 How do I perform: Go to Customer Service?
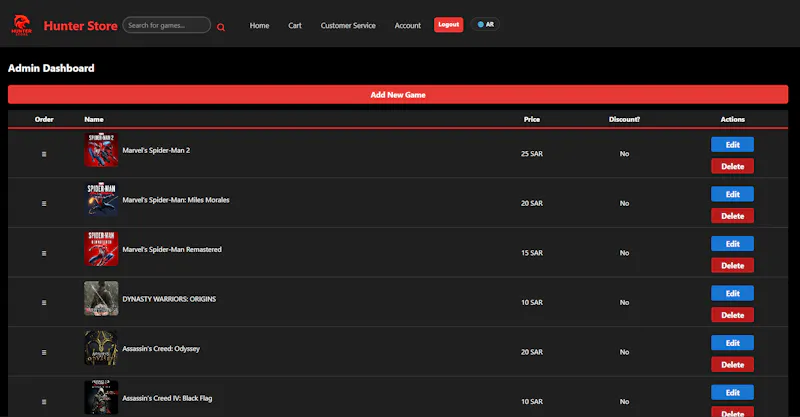348,26
